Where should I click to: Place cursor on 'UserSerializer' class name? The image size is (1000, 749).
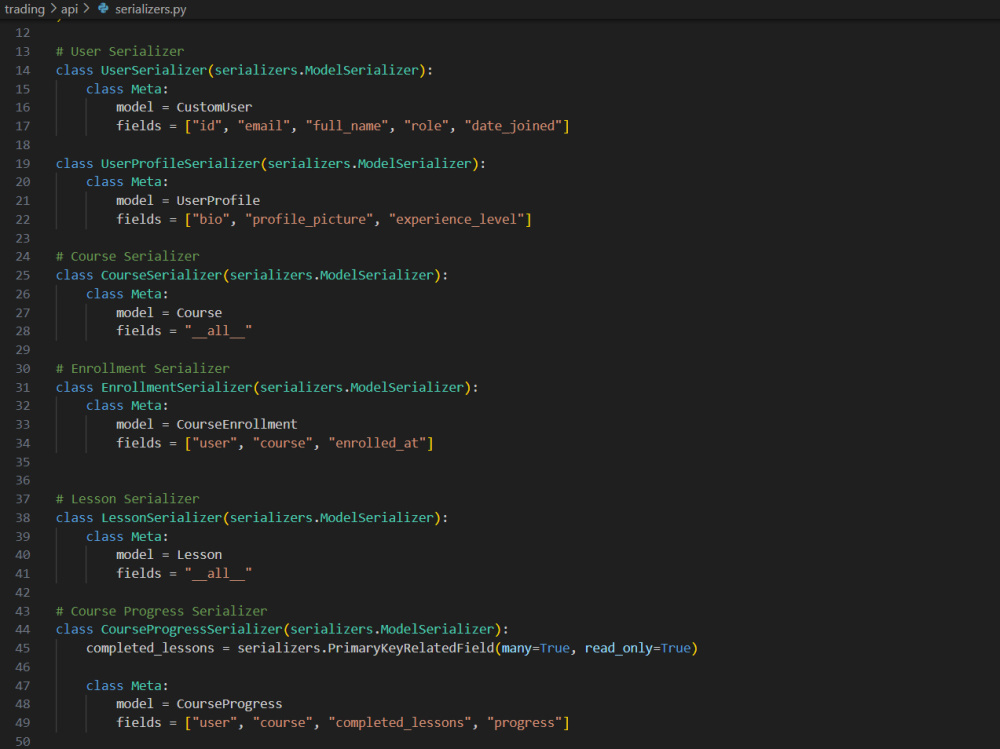pyautogui.click(x=154, y=70)
